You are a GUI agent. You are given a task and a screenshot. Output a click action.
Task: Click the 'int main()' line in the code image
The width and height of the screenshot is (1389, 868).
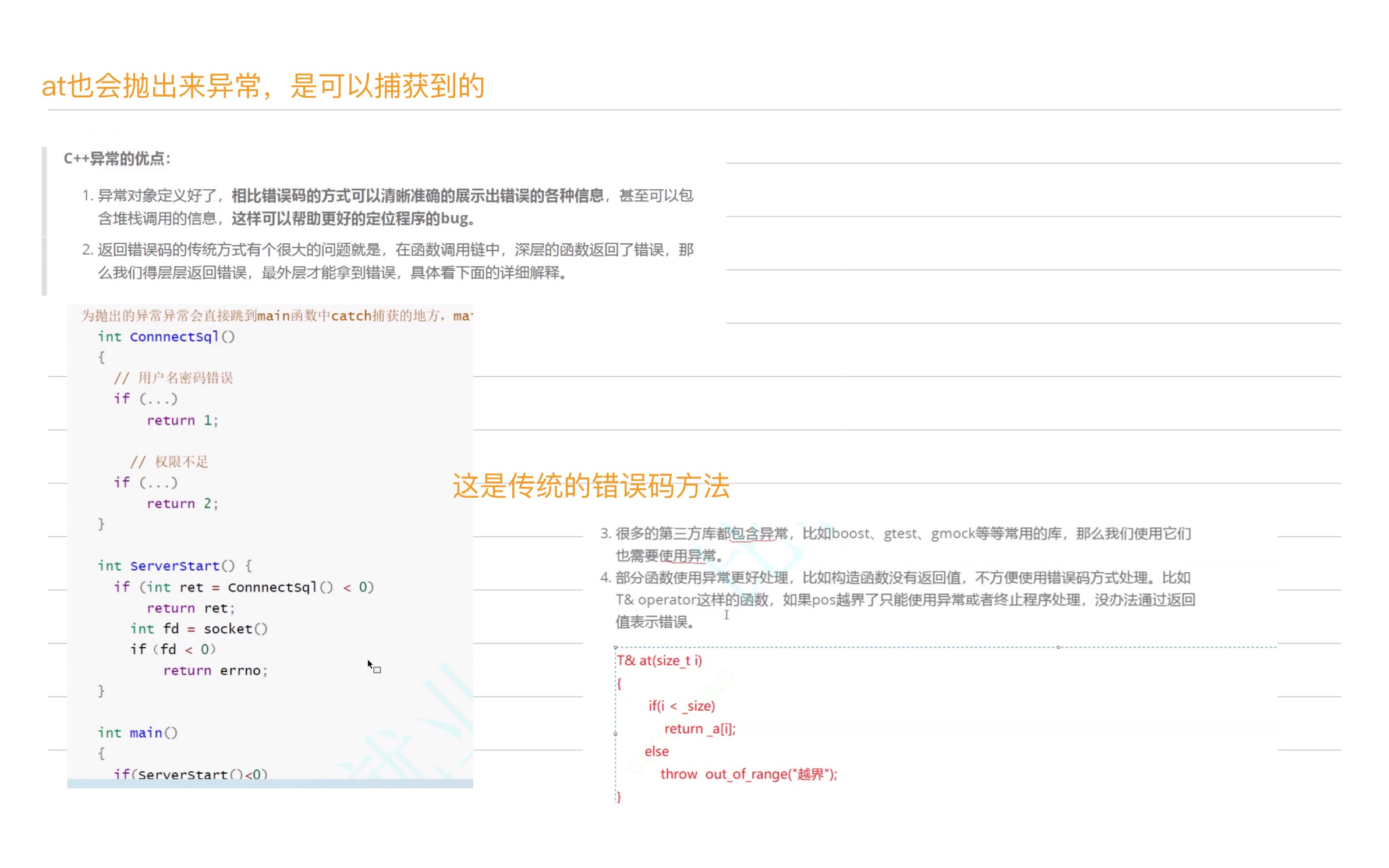coord(137,732)
